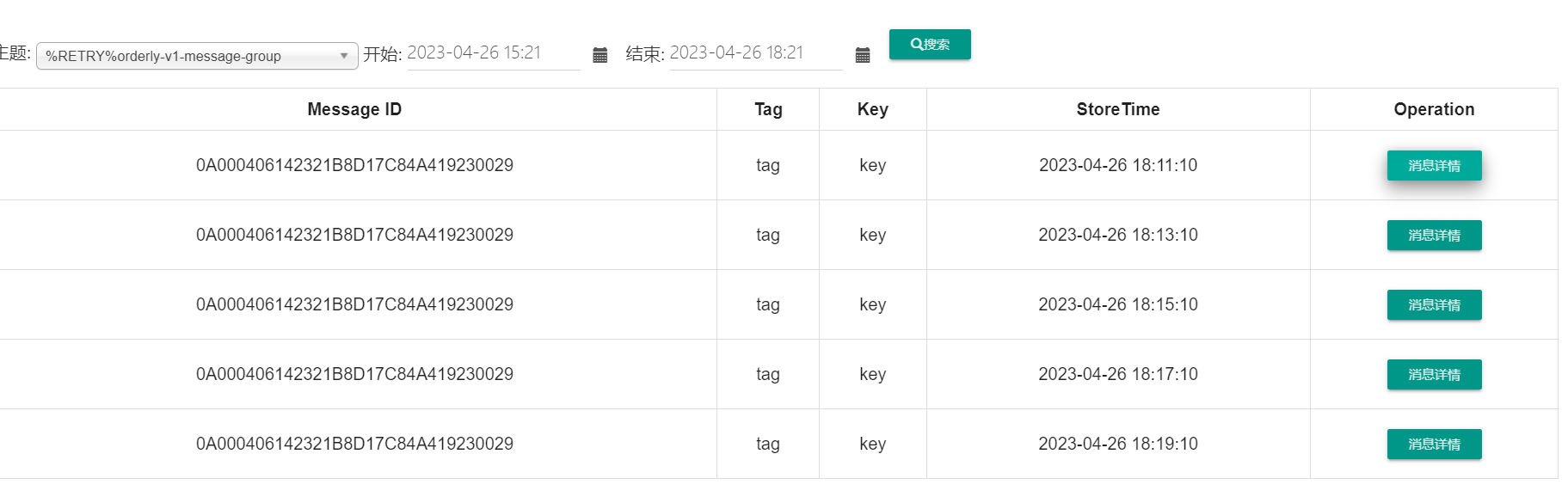Open the start date calendar picker
Viewport: 1568px width, 503px height.
[600, 54]
